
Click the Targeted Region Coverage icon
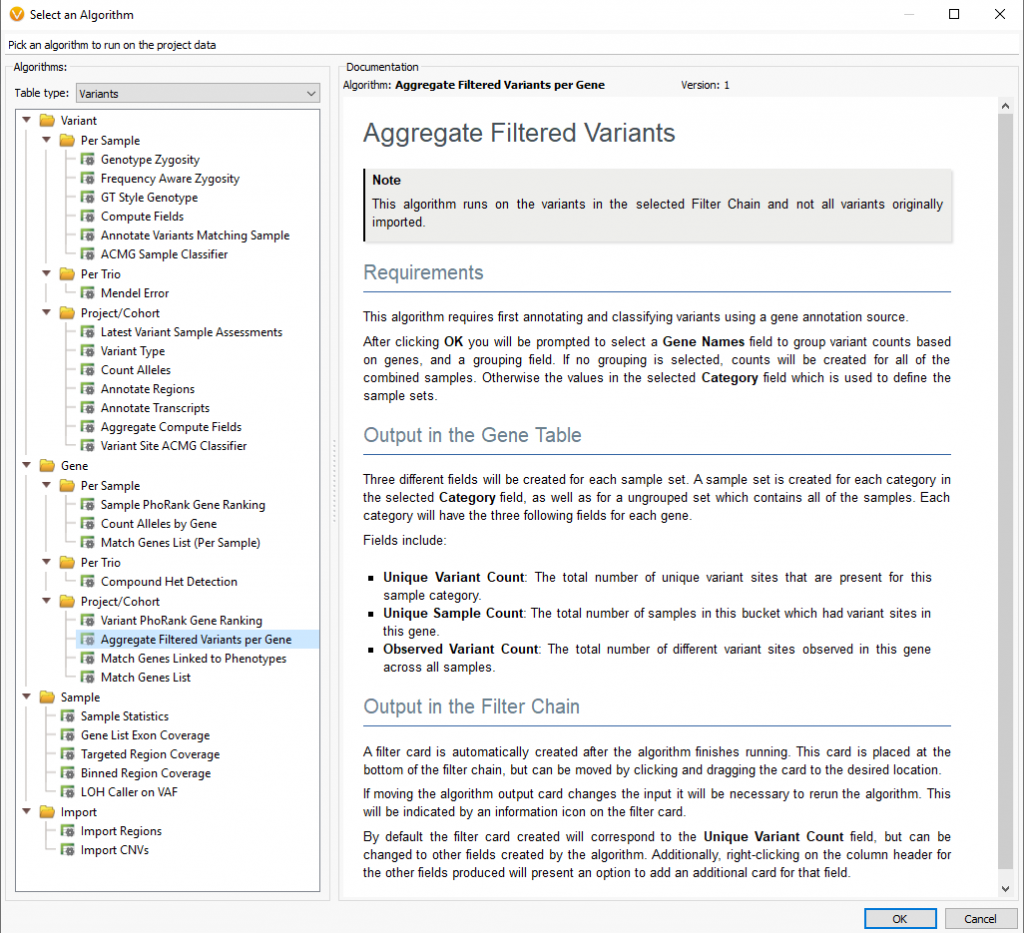pyautogui.click(x=67, y=753)
